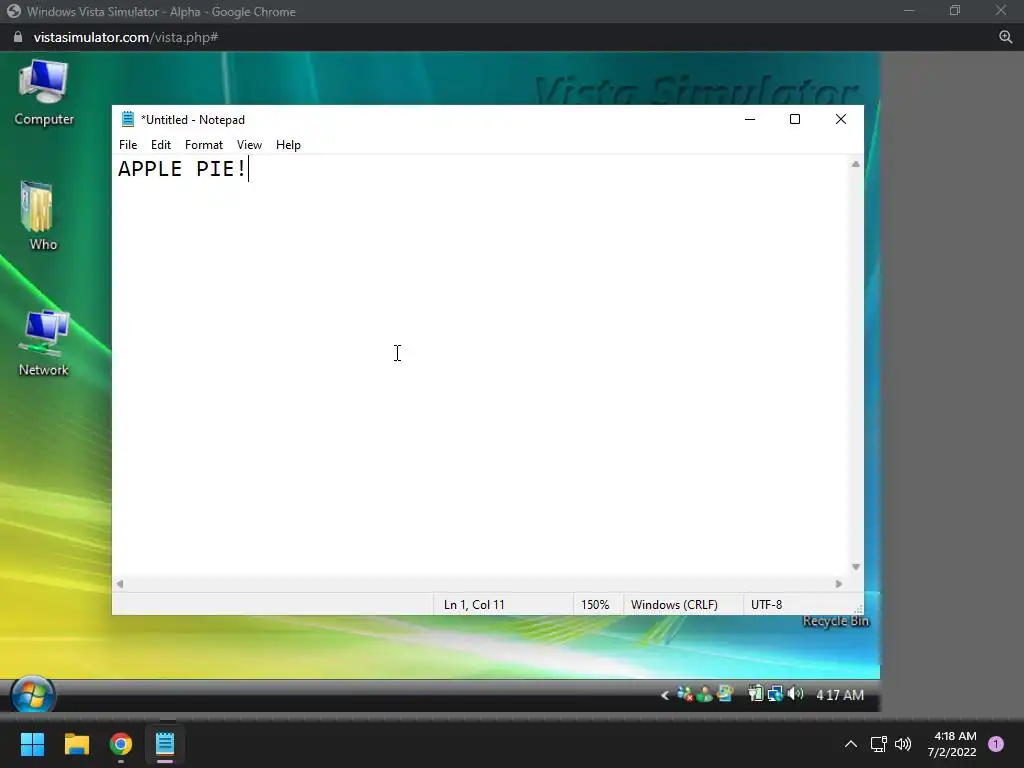Open the Format menu in Notepad
This screenshot has height=768, width=1024.
point(204,145)
